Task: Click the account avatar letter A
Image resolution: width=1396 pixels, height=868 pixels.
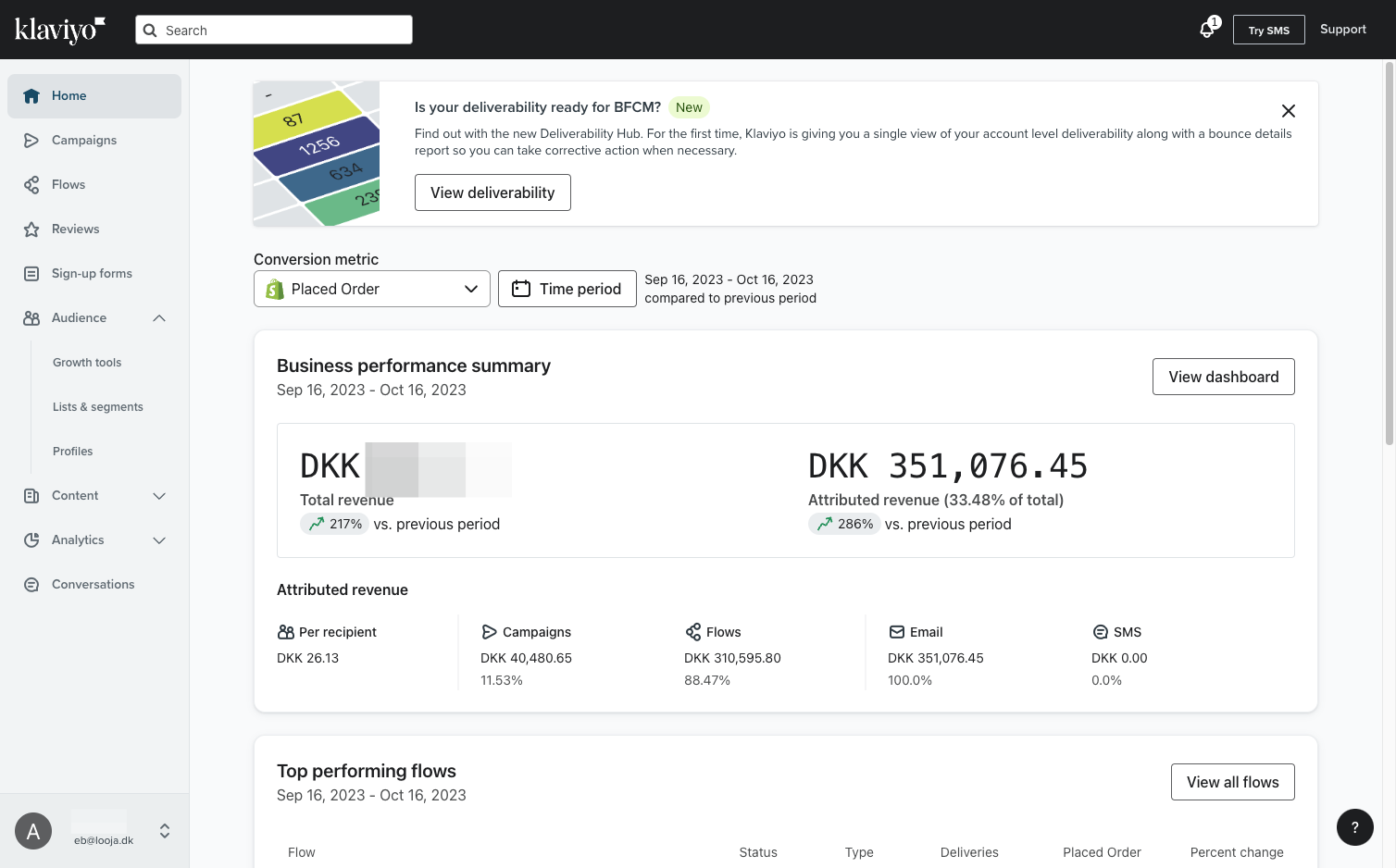Action: (33, 831)
